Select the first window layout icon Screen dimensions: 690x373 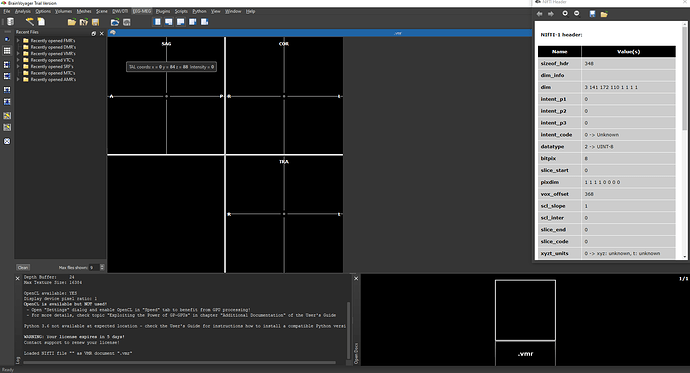point(158,22)
